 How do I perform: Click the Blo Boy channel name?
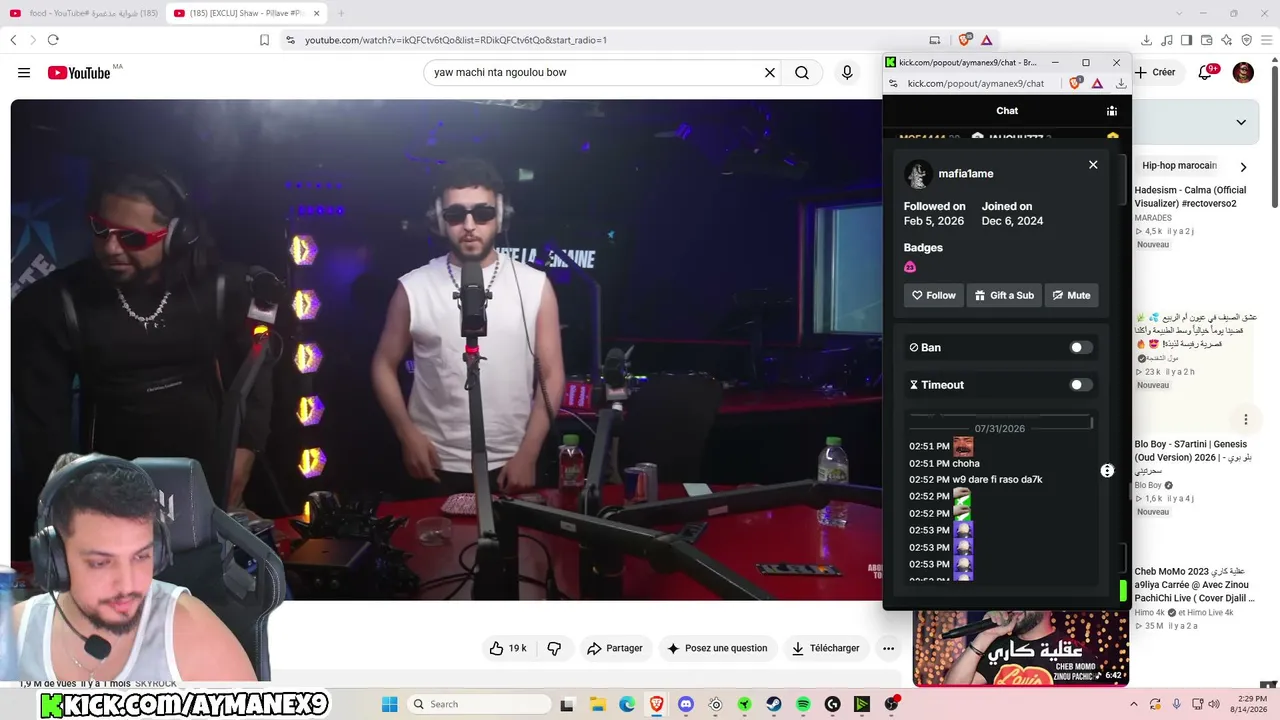[x=1148, y=485]
